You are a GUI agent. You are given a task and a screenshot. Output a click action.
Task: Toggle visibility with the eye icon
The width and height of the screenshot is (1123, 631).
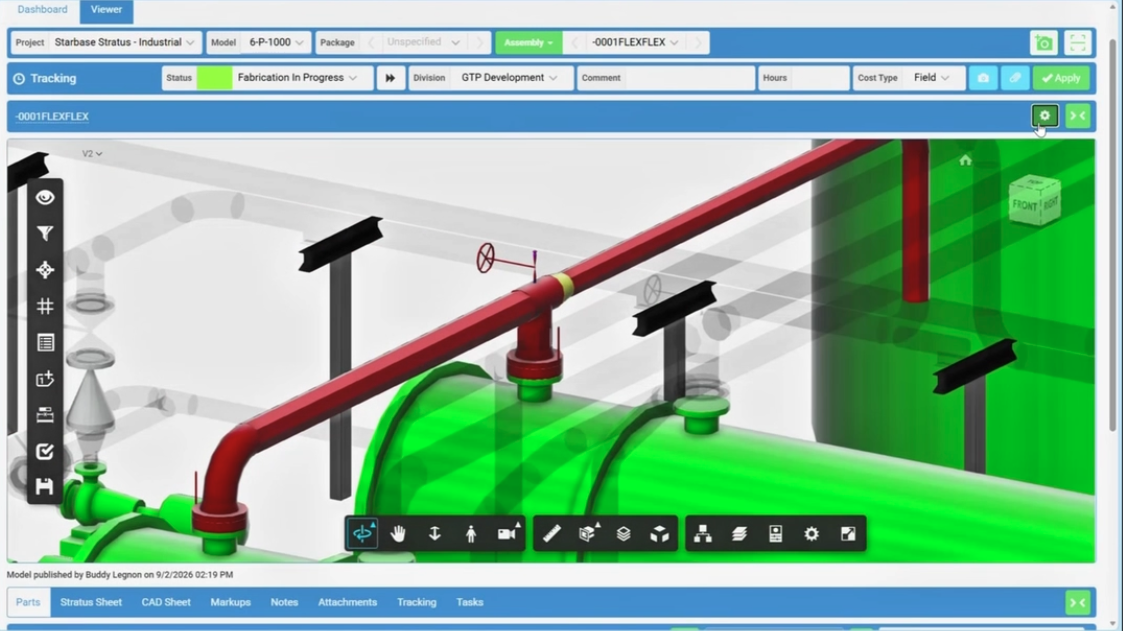[x=45, y=197]
